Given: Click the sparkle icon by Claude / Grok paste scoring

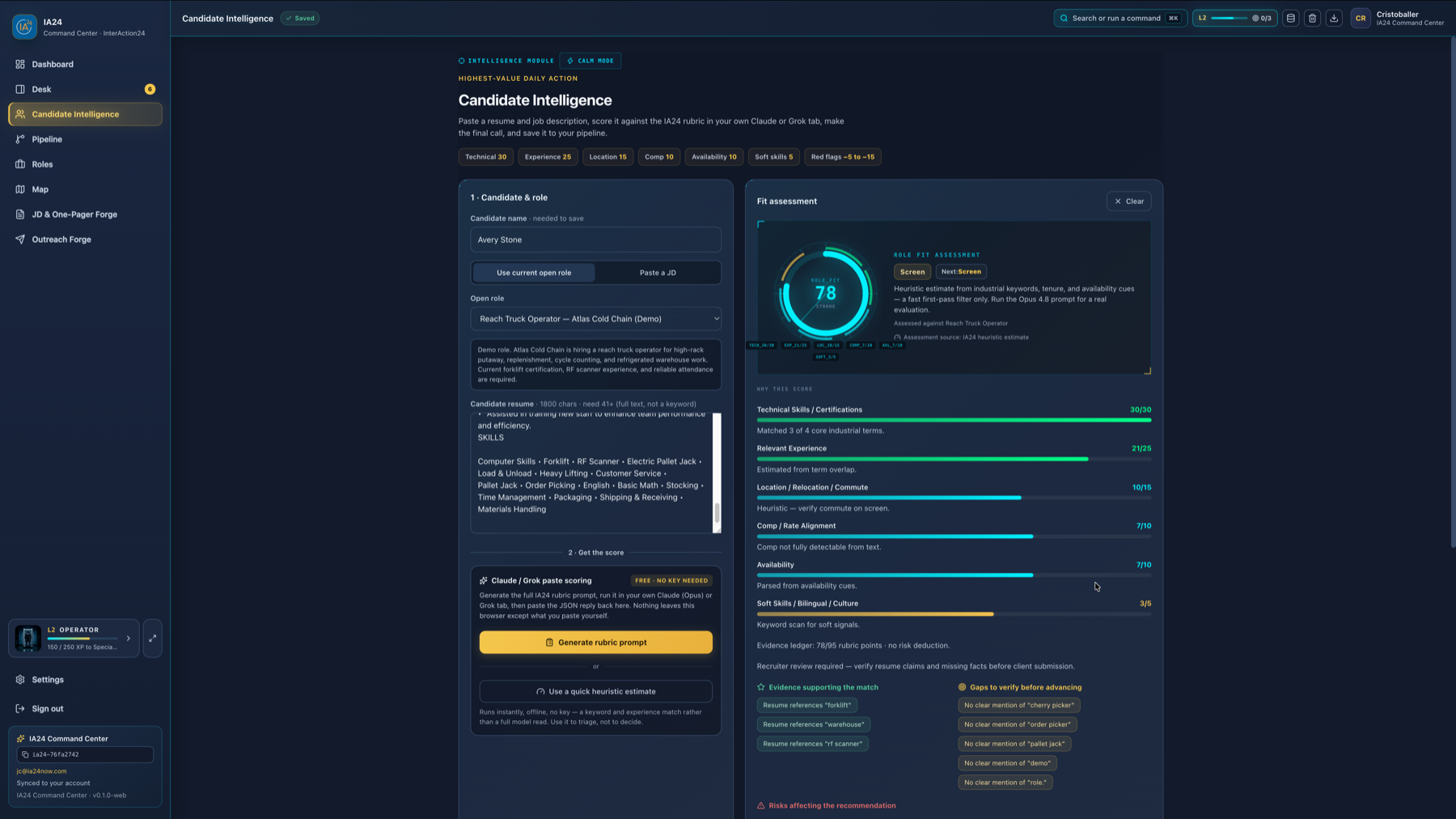Looking at the screenshot, I should 484,580.
